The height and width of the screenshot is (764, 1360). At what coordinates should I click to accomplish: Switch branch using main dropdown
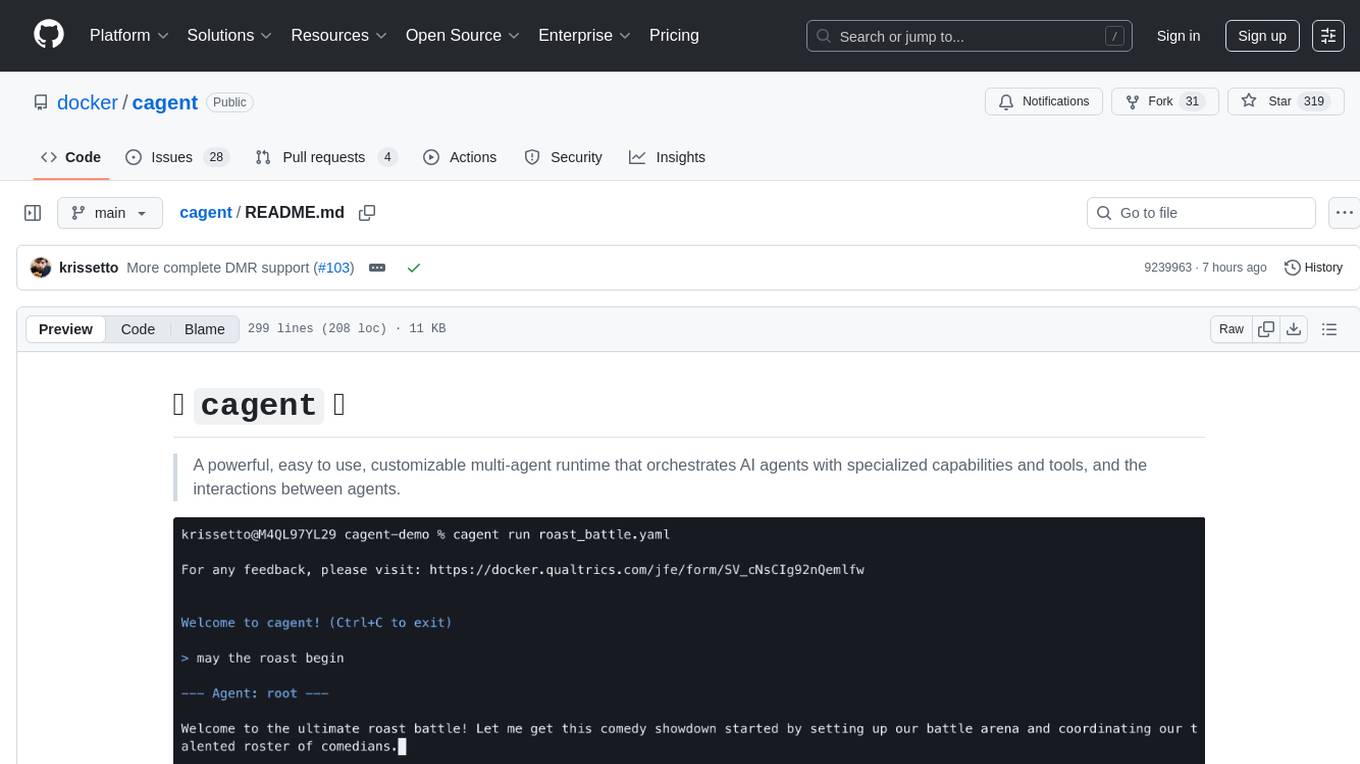pyautogui.click(x=110, y=213)
